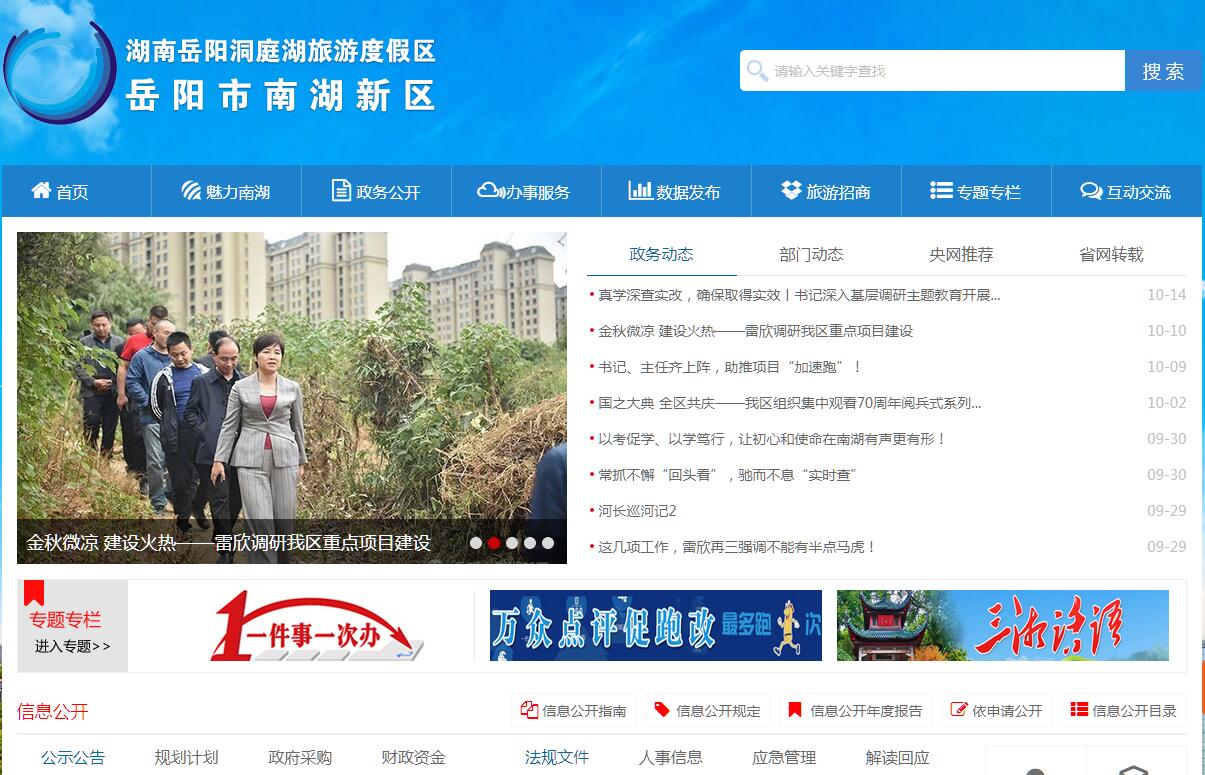Open news 书记、主任齐上阵，助推项目
The image size is (1205, 775).
point(730,367)
